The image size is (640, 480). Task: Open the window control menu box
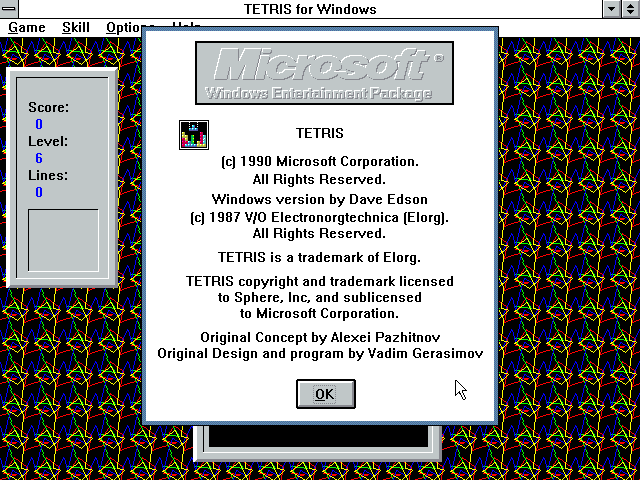coord(9,8)
